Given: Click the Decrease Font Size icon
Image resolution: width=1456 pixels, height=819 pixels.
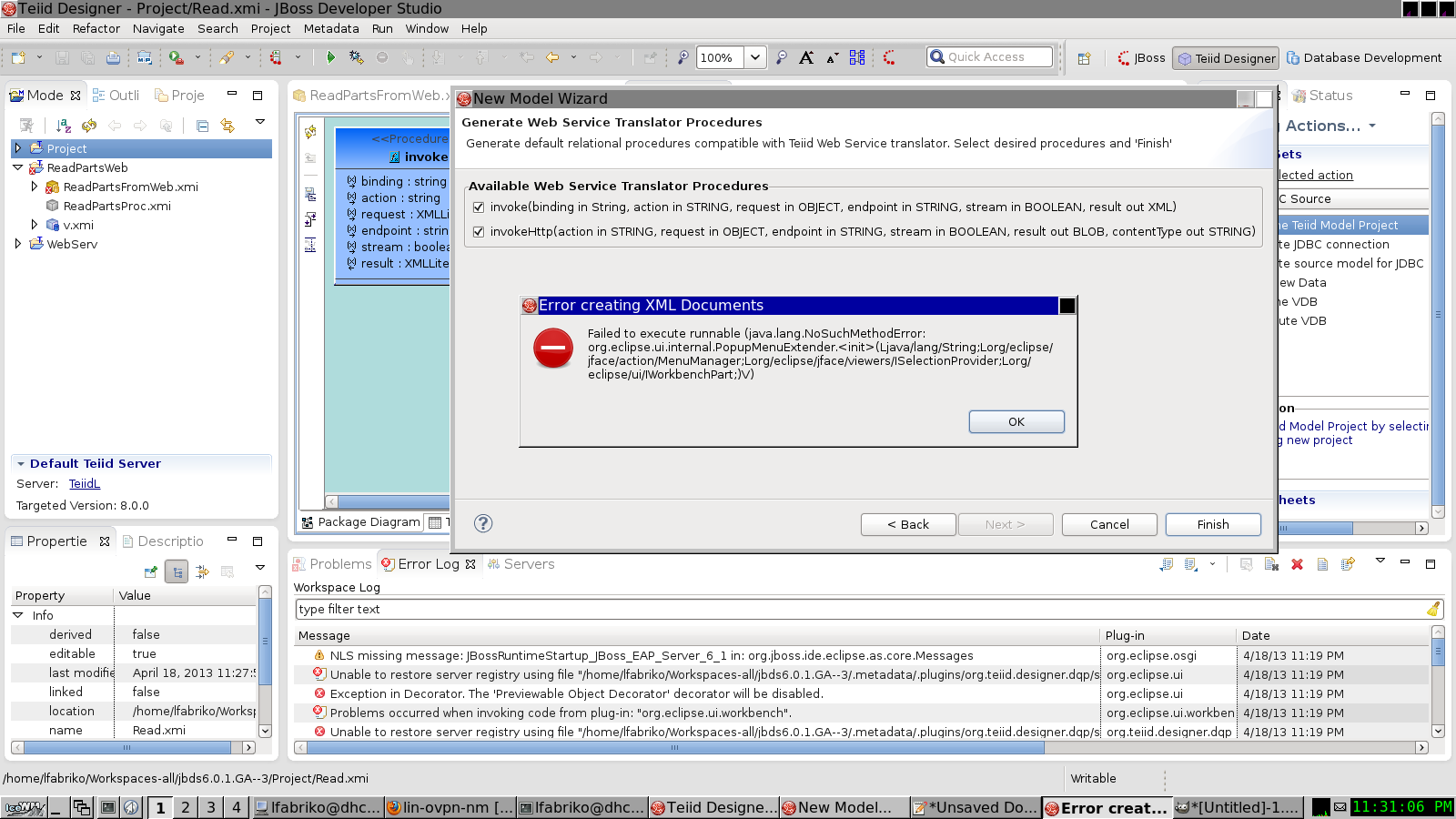Looking at the screenshot, I should pos(832,57).
